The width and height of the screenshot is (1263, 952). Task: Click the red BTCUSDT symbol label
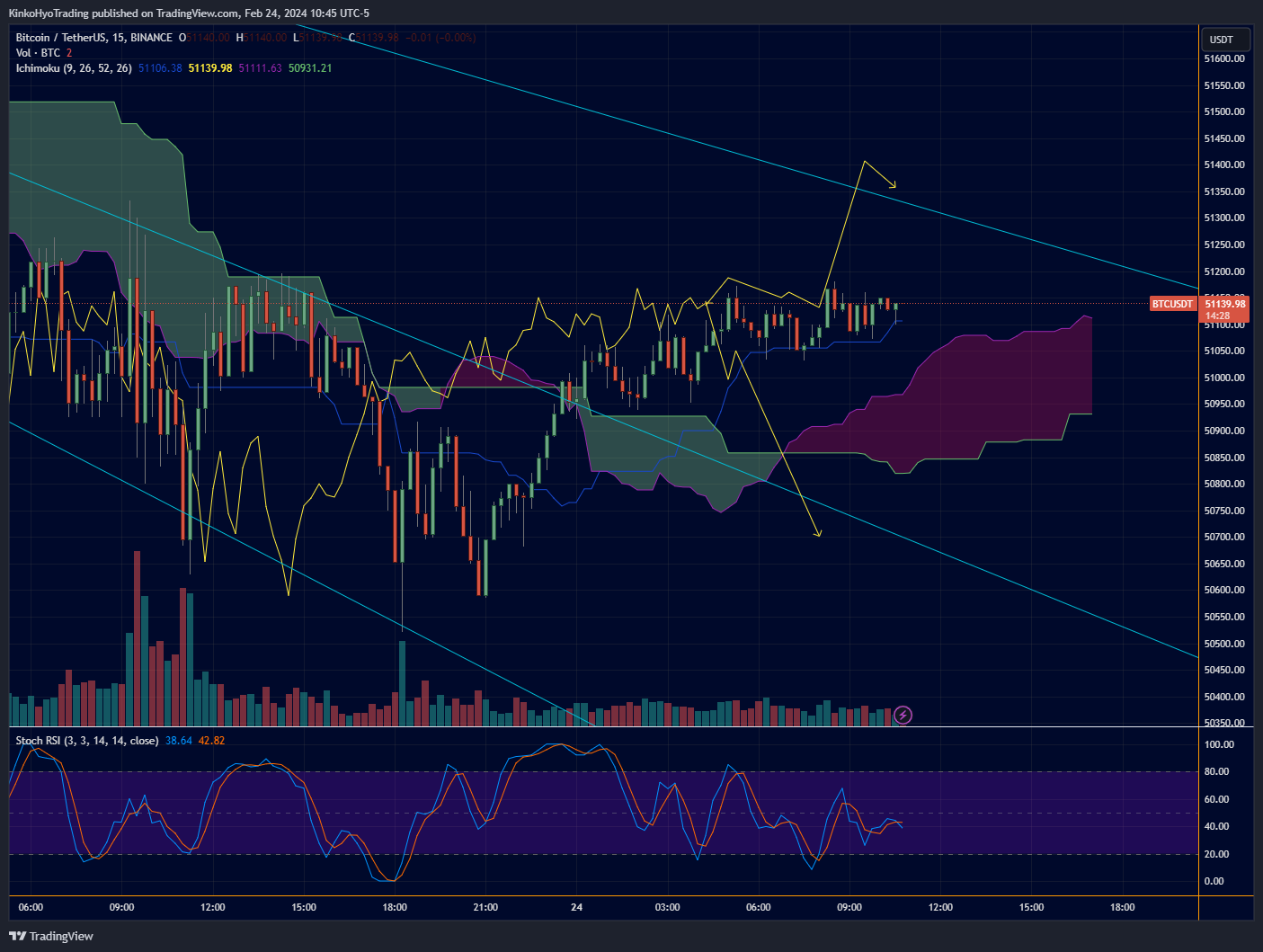click(1173, 304)
